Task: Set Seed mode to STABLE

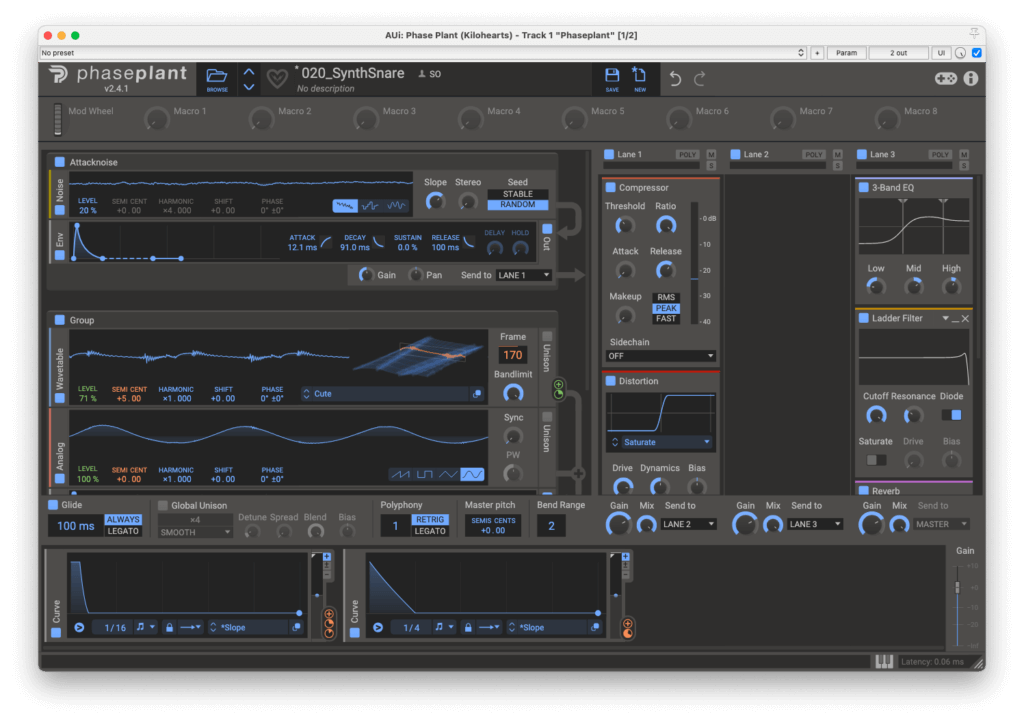Action: 518,194
